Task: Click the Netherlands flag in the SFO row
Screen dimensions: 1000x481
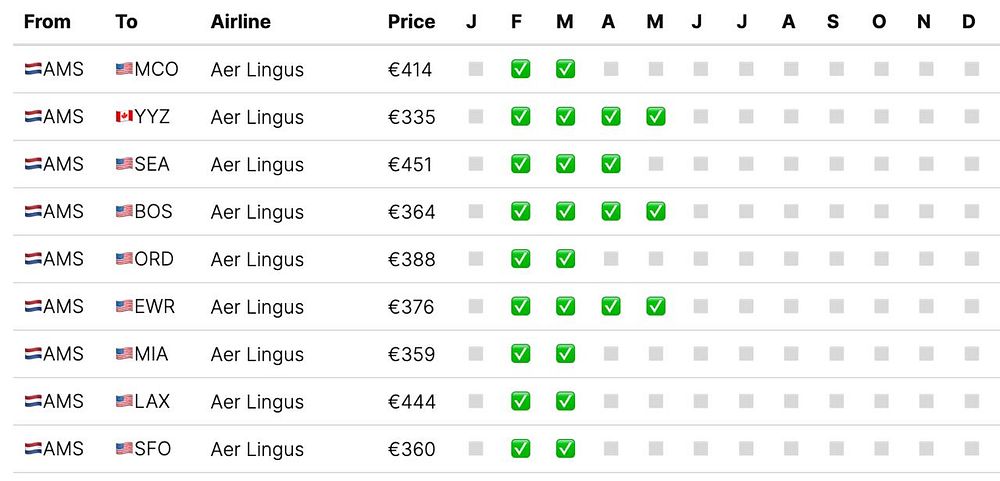Action: pyautogui.click(x=33, y=449)
